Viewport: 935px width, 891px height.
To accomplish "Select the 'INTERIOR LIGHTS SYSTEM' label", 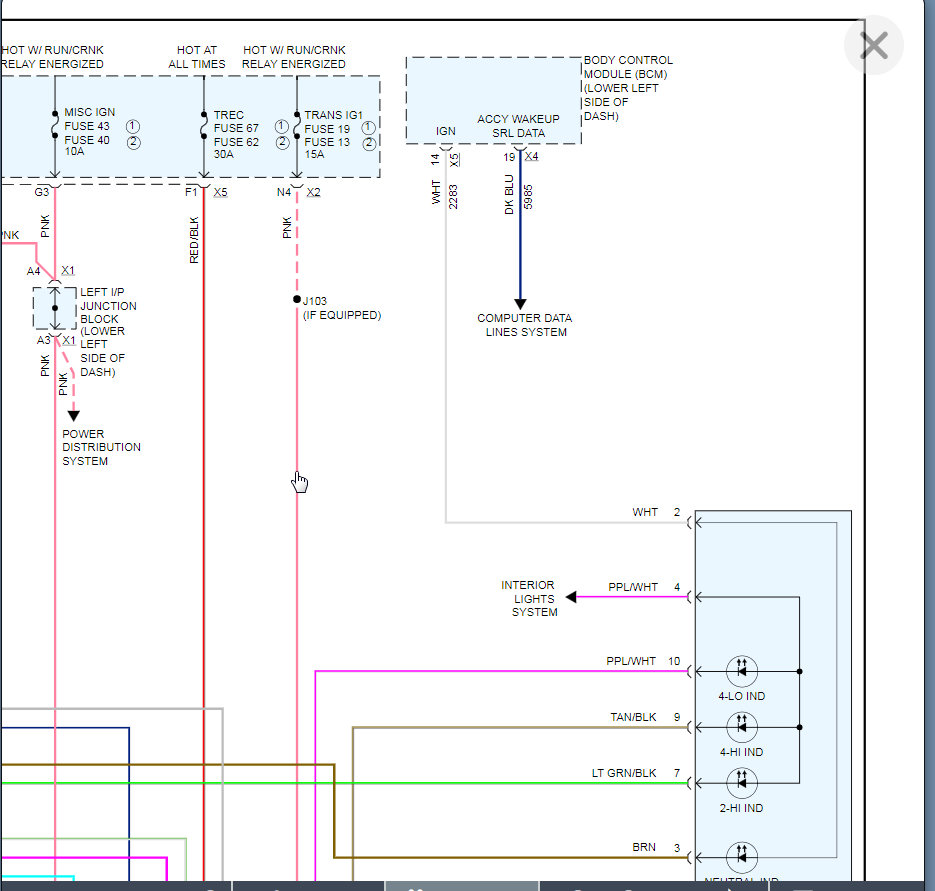I will (x=530, y=598).
